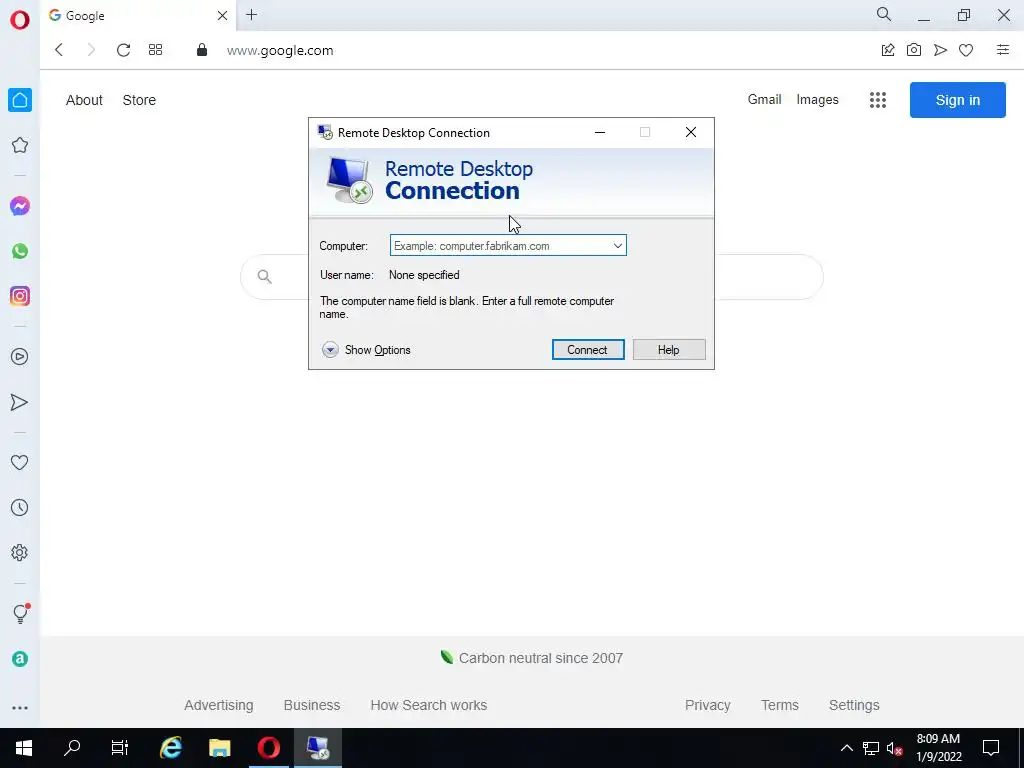Open the Google Store link

click(x=139, y=100)
